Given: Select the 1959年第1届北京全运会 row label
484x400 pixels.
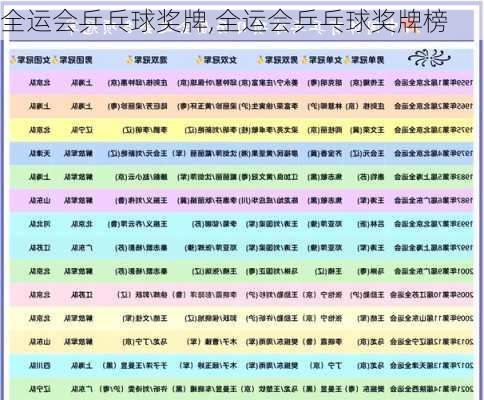Looking at the screenshot, I should click(x=433, y=83).
